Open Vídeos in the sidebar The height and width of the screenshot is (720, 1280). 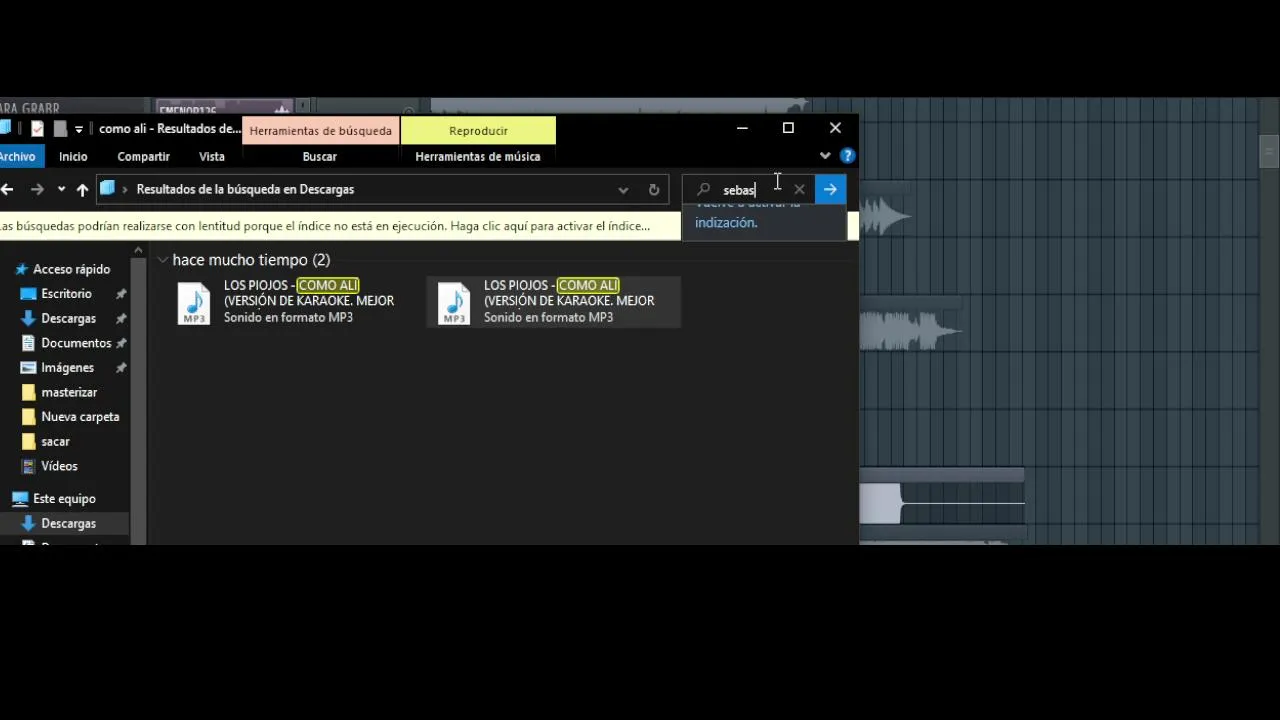click(x=59, y=466)
